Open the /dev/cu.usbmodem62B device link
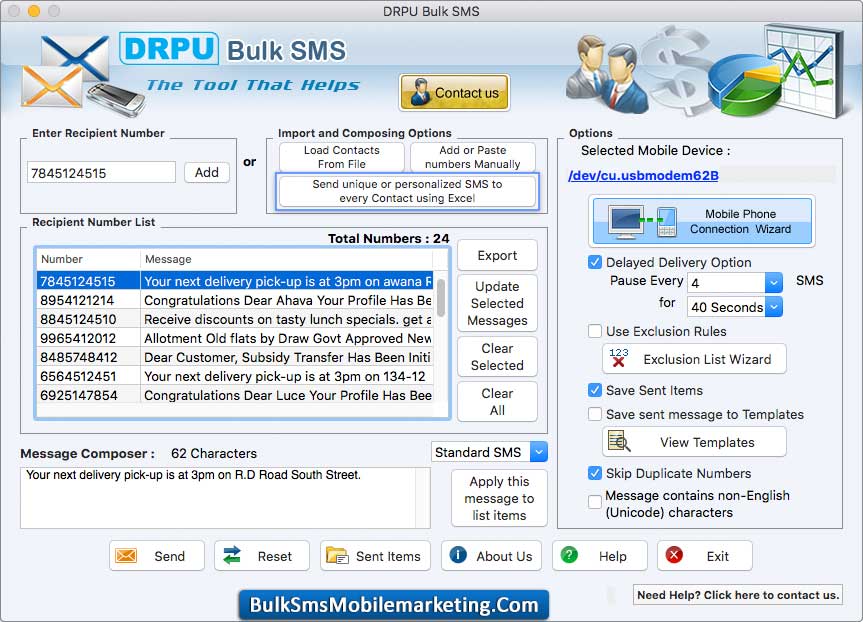The width and height of the screenshot is (863, 622). 643,176
